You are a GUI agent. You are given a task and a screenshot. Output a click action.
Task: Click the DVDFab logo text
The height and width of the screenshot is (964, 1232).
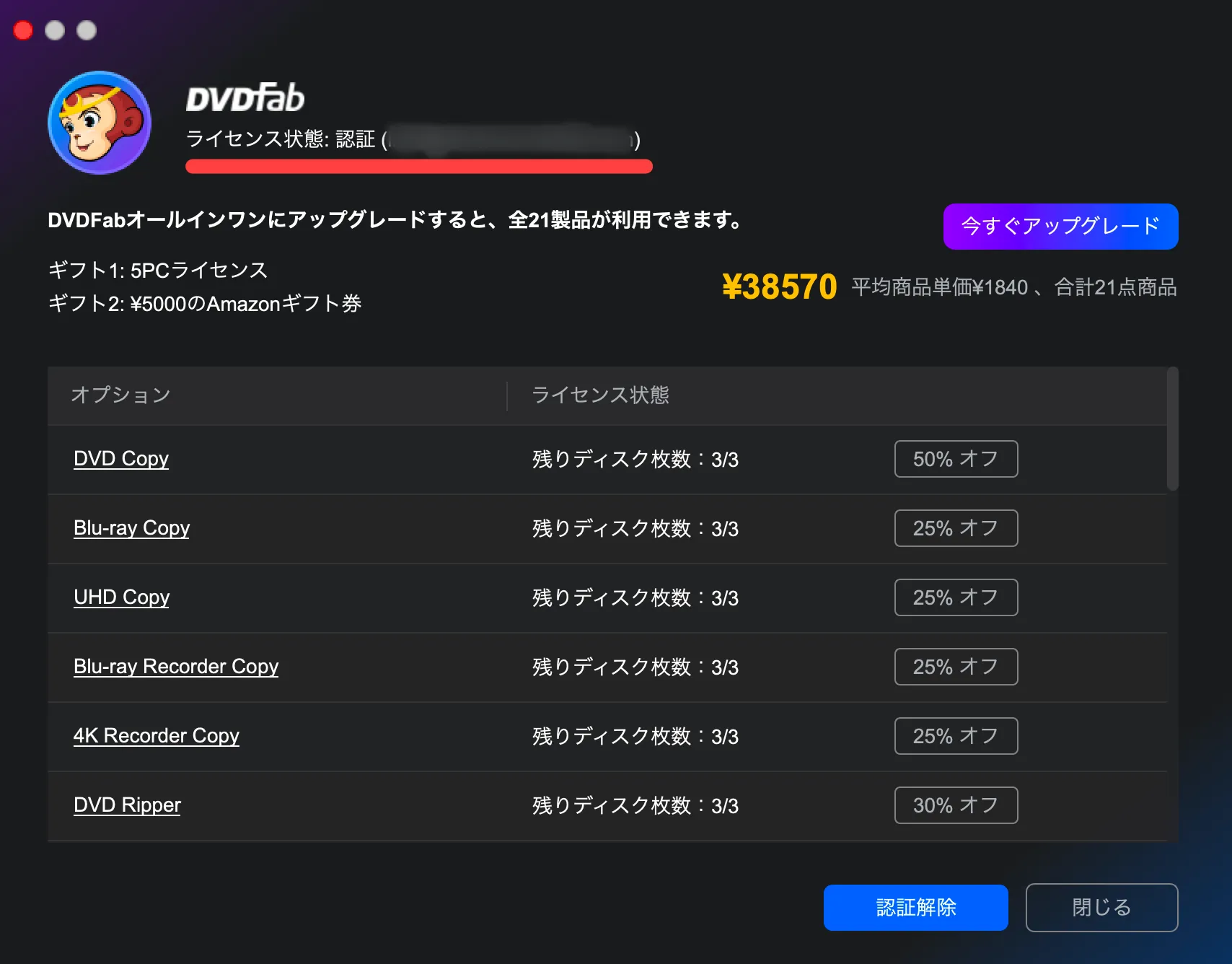pyautogui.click(x=245, y=99)
